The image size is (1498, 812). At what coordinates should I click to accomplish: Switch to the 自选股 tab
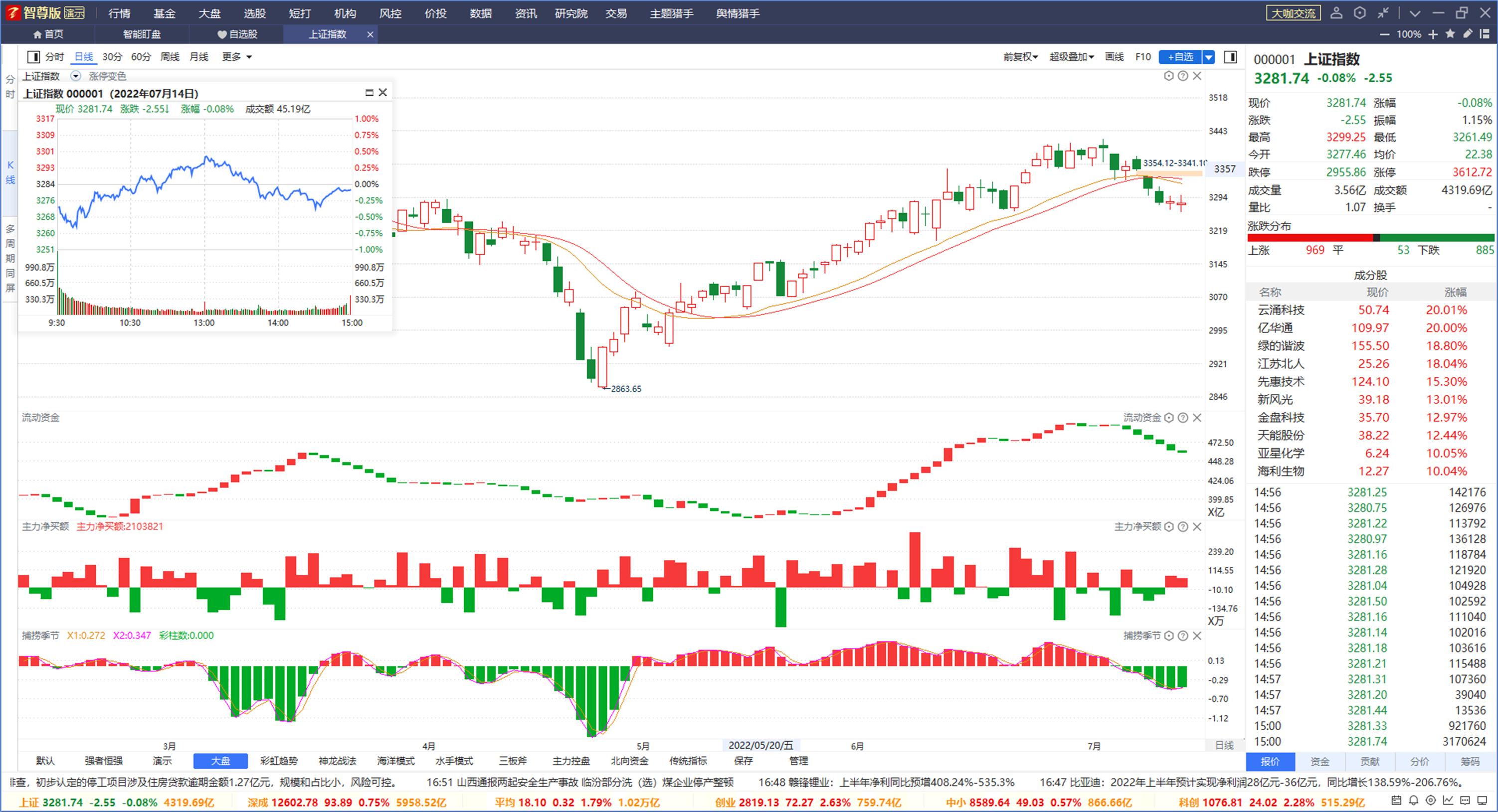pos(237,34)
